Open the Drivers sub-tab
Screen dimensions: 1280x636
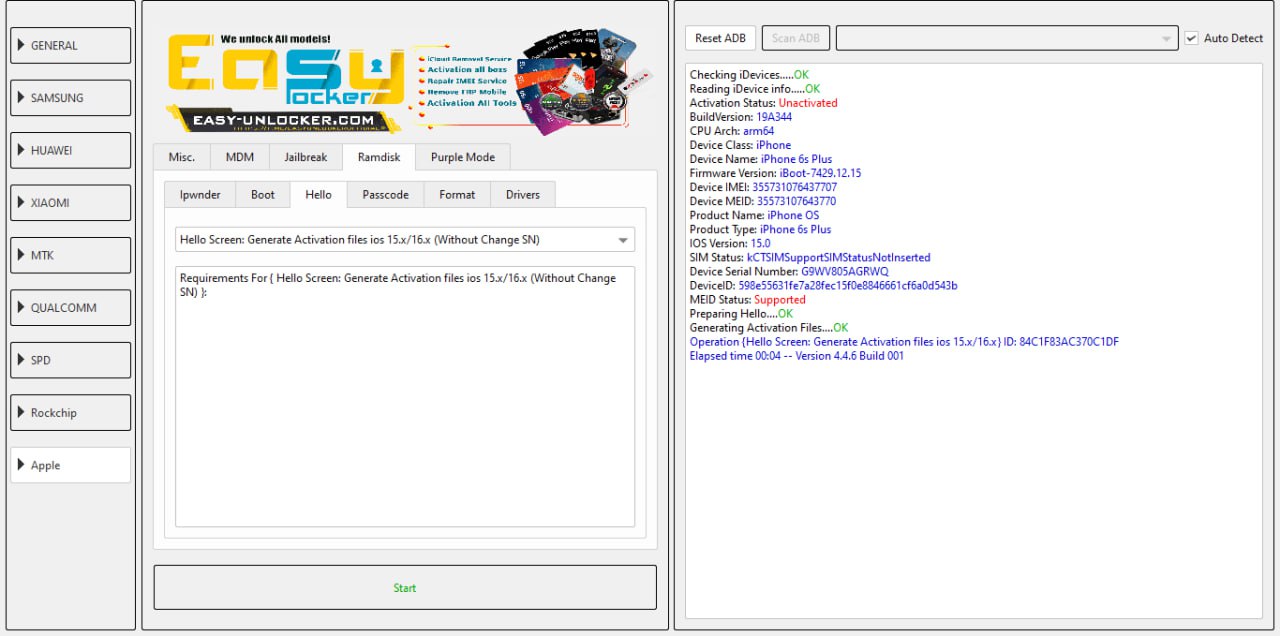(x=523, y=194)
